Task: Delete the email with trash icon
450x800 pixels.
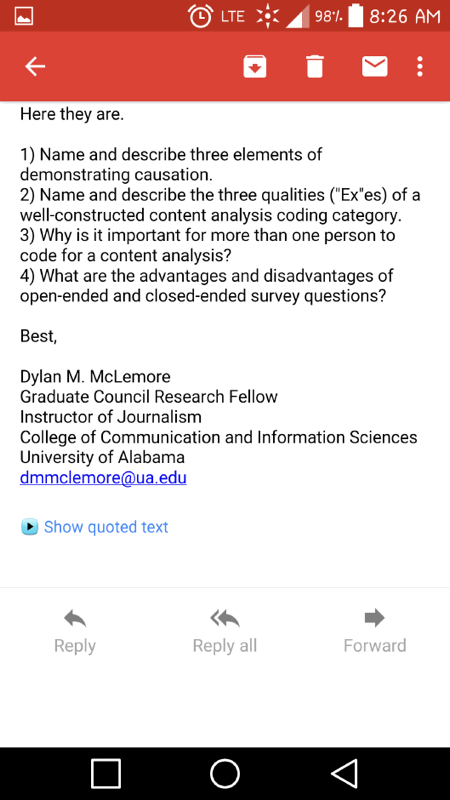Action: click(315, 66)
